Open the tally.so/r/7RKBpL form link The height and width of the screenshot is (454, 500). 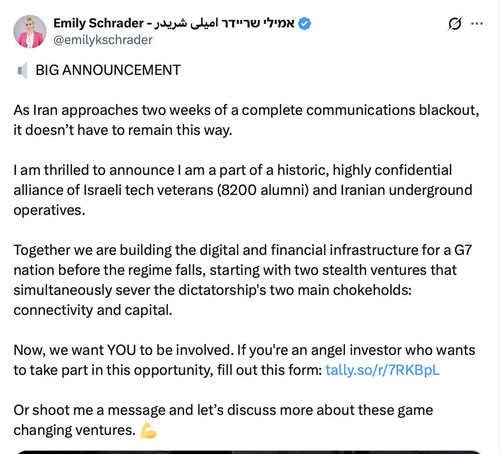click(x=382, y=370)
